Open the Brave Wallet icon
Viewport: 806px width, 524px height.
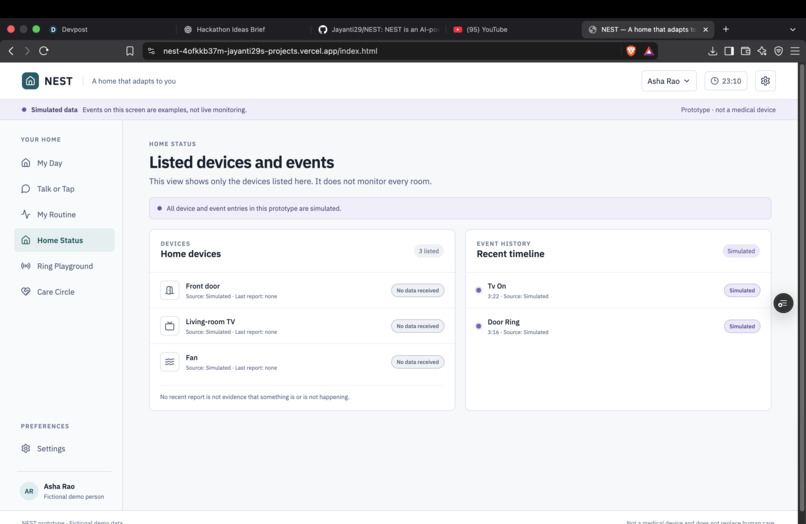click(745, 51)
